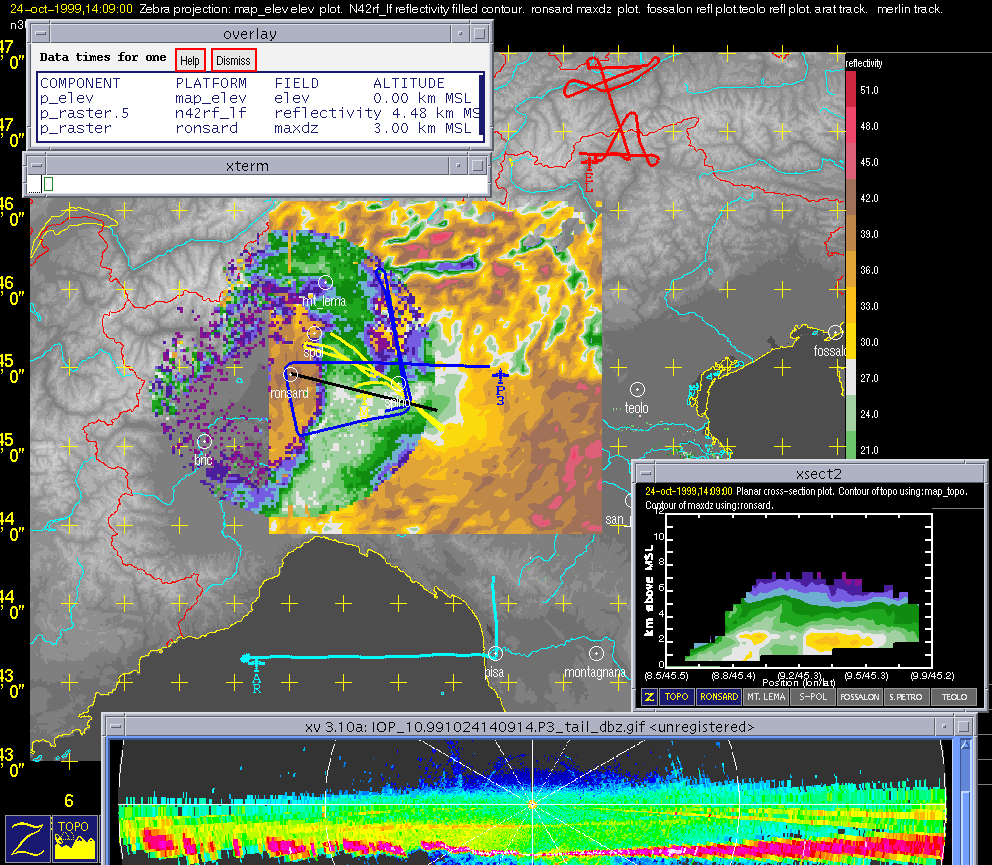Screen dimensions: 992x865
Task: Select the mt_lema radar marker
Action: [324, 282]
